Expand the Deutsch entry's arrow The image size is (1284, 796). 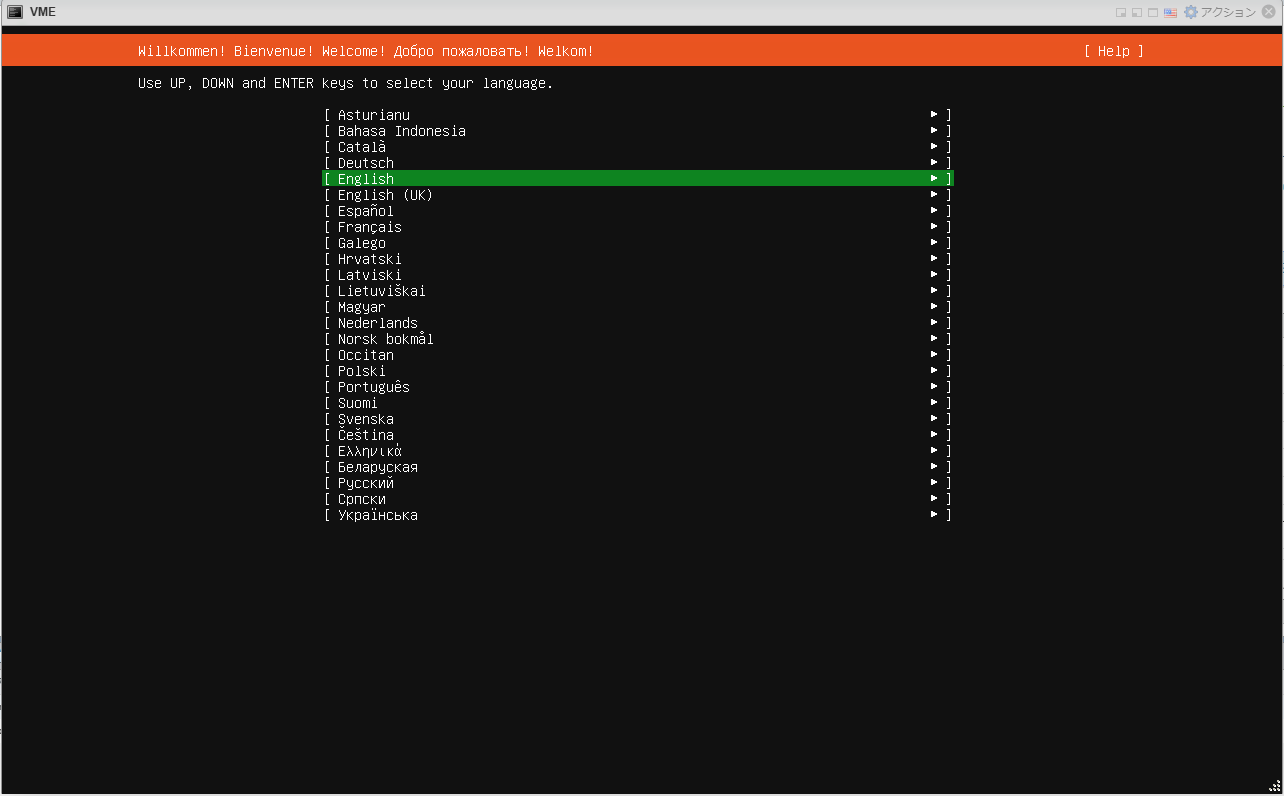(933, 162)
